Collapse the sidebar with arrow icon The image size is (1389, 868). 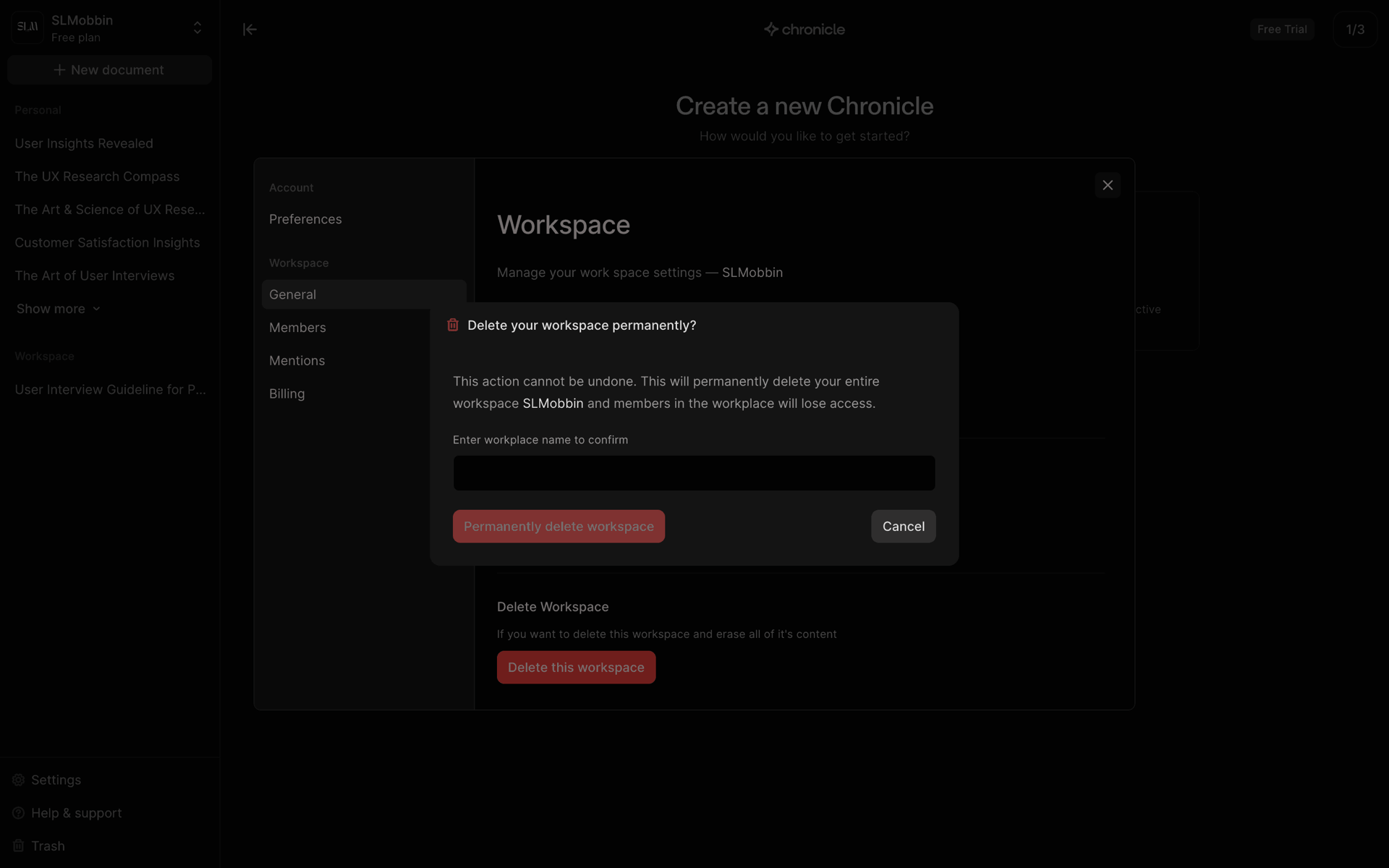click(250, 30)
